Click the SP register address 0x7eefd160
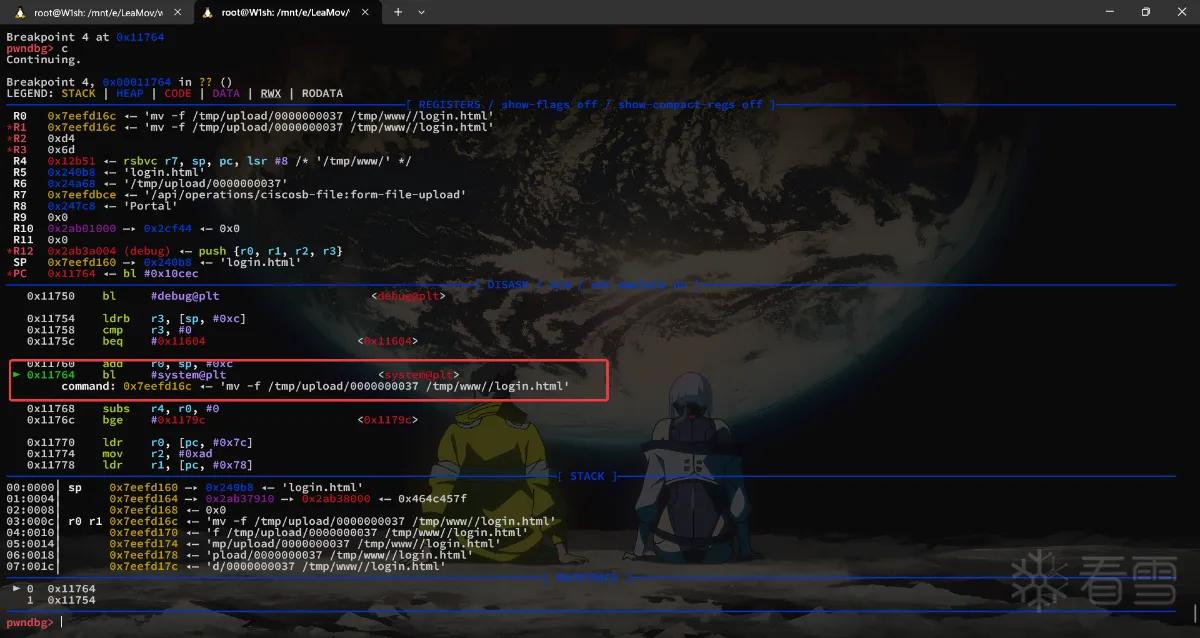This screenshot has width=1200, height=638. point(81,262)
